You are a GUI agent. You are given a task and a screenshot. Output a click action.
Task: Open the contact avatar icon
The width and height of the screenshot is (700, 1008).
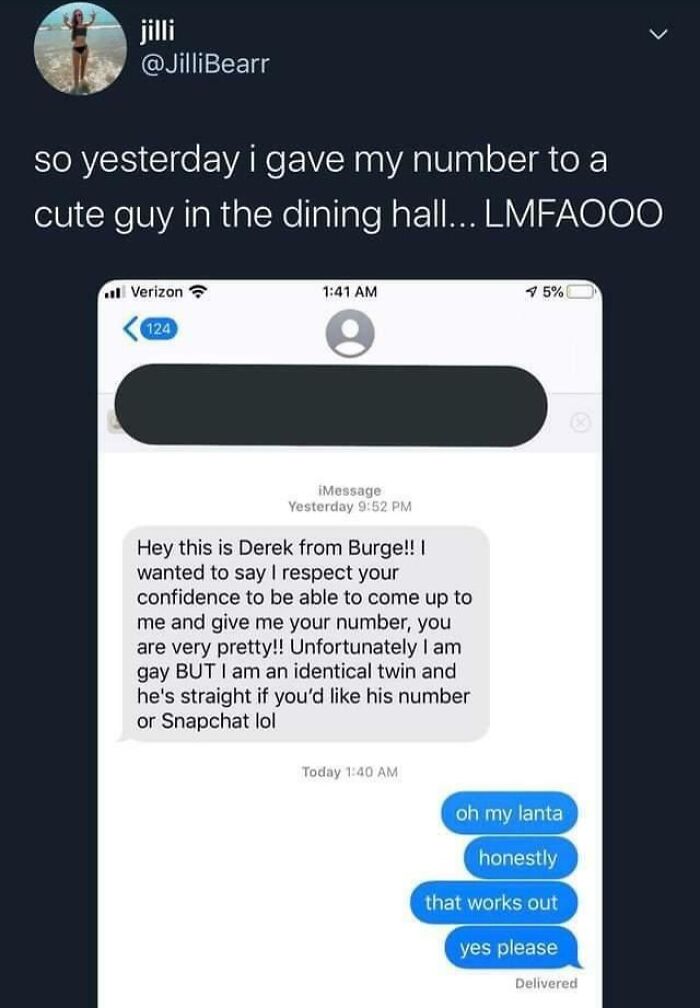point(350,333)
